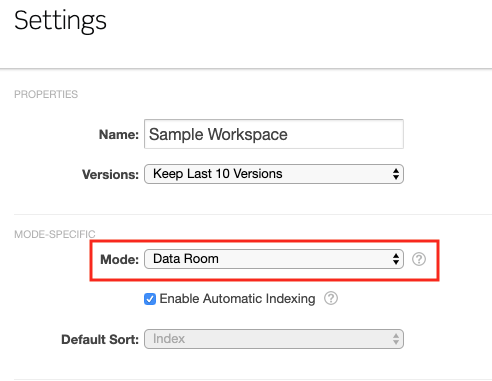Click the Name field label
The height and width of the screenshot is (381, 492).
click(x=119, y=135)
